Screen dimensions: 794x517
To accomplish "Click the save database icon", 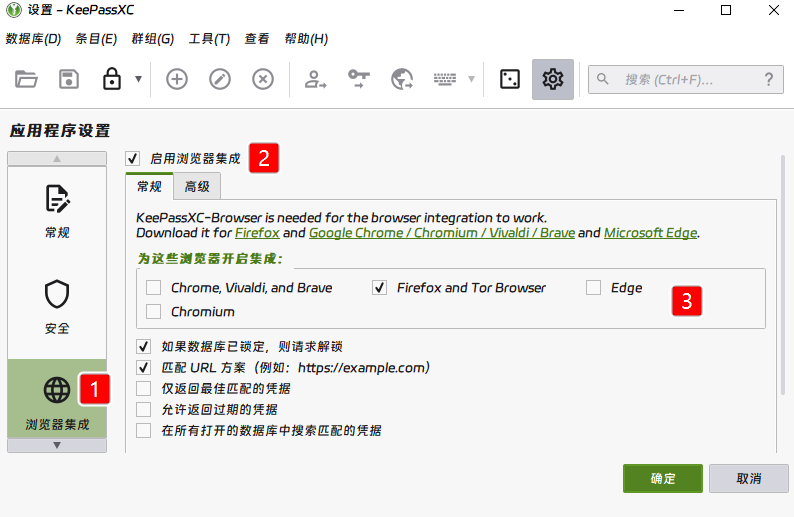I will (x=69, y=79).
